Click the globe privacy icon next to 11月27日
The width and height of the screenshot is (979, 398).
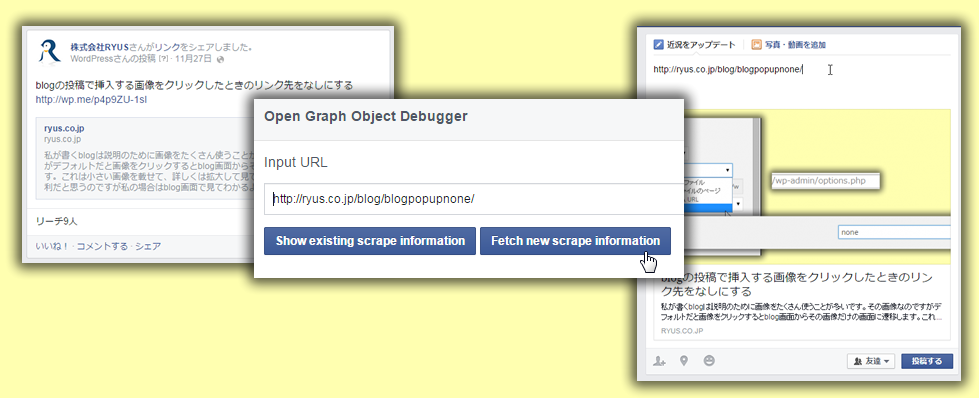(220, 59)
